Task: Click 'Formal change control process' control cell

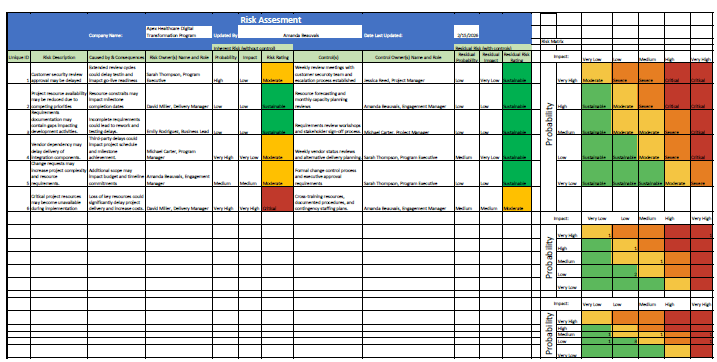Action: click(x=328, y=174)
